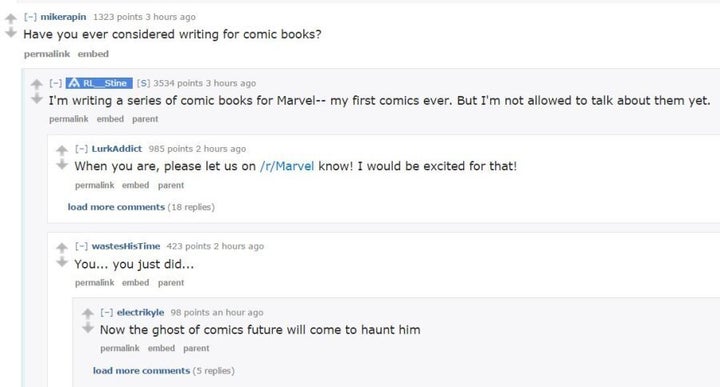Open the /r/Marvel subreddit link

[287, 166]
